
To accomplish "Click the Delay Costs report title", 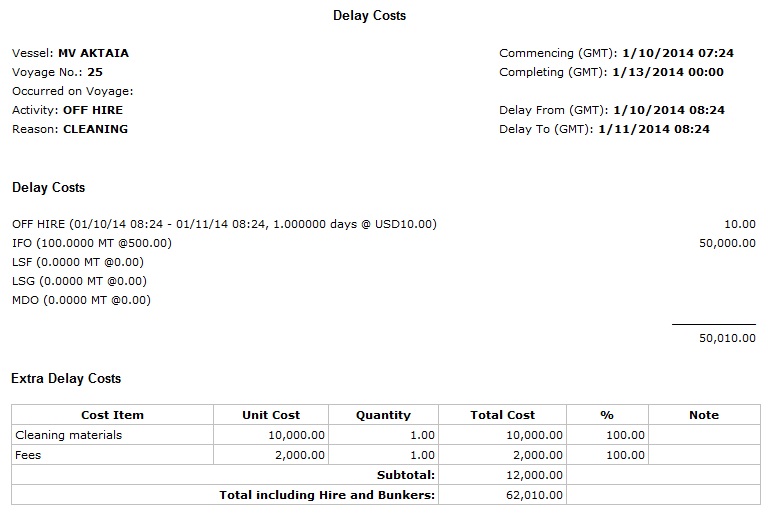I will (x=369, y=16).
